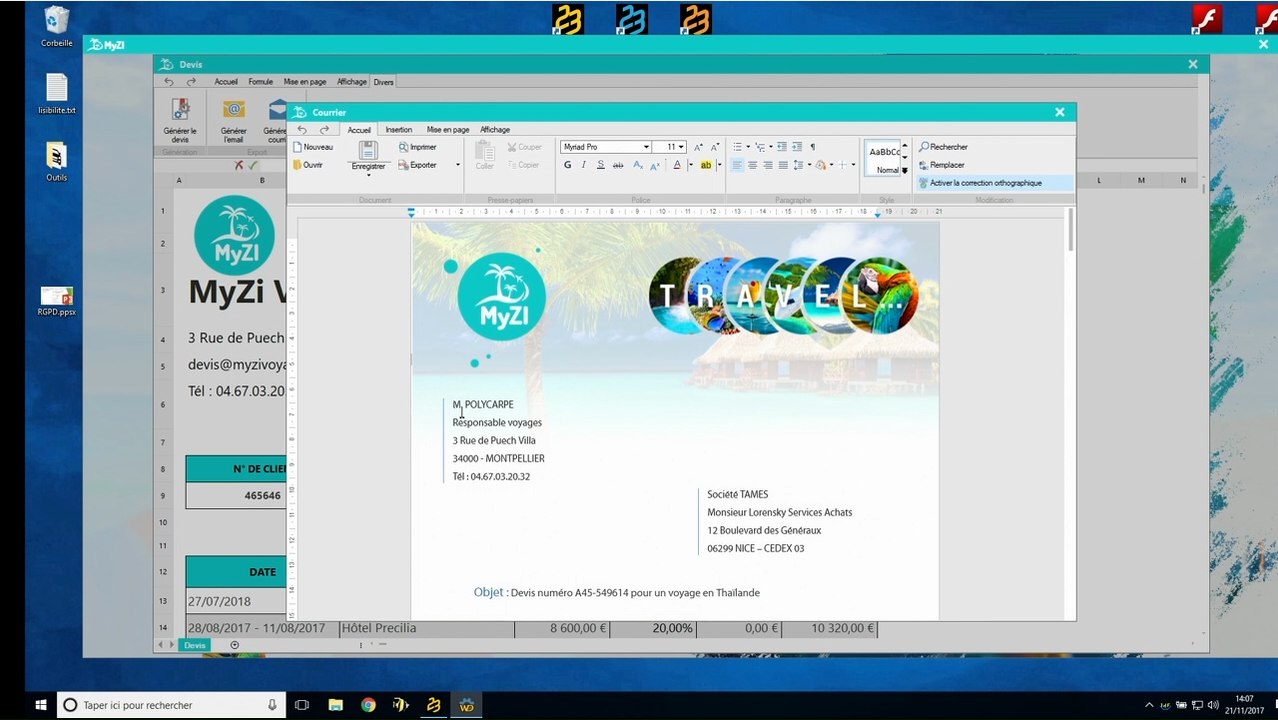Redo with the Courrier redo arrow
The height and width of the screenshot is (720, 1278).
(x=324, y=130)
